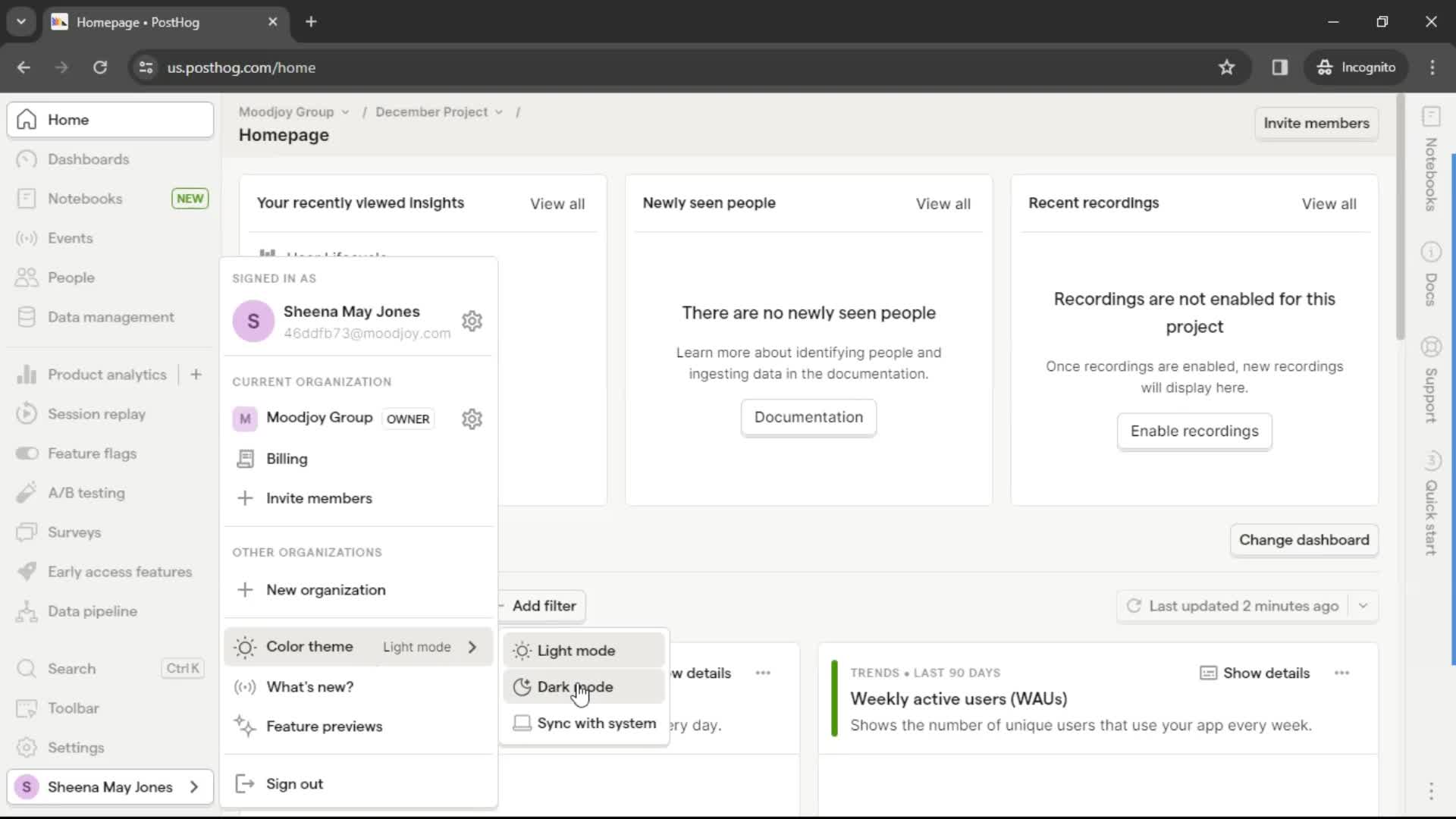Open more options on the left insight card
Viewport: 1456px width, 819px height.
(x=763, y=673)
